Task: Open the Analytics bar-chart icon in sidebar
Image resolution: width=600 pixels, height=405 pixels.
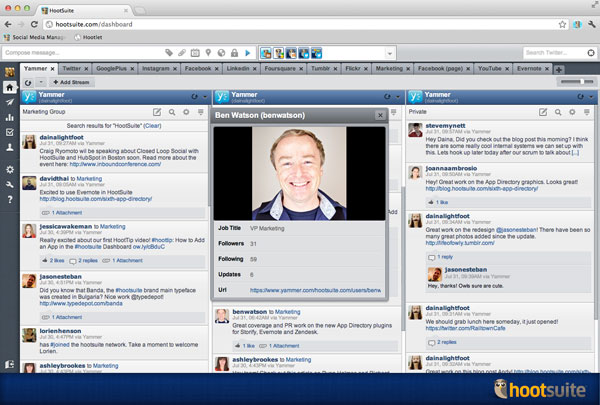Action: click(x=10, y=117)
